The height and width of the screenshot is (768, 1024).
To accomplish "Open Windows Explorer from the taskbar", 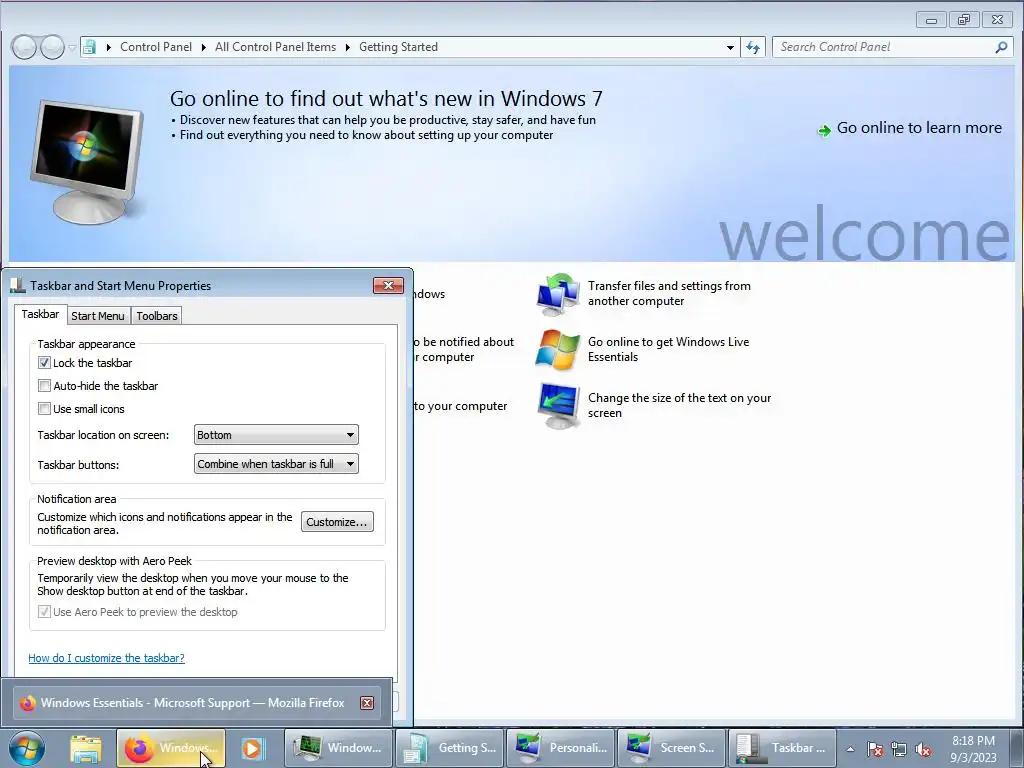I will 86,748.
